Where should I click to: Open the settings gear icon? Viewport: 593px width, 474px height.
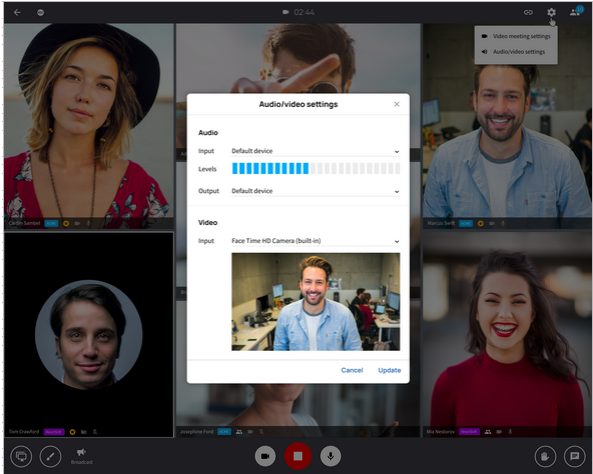(551, 12)
